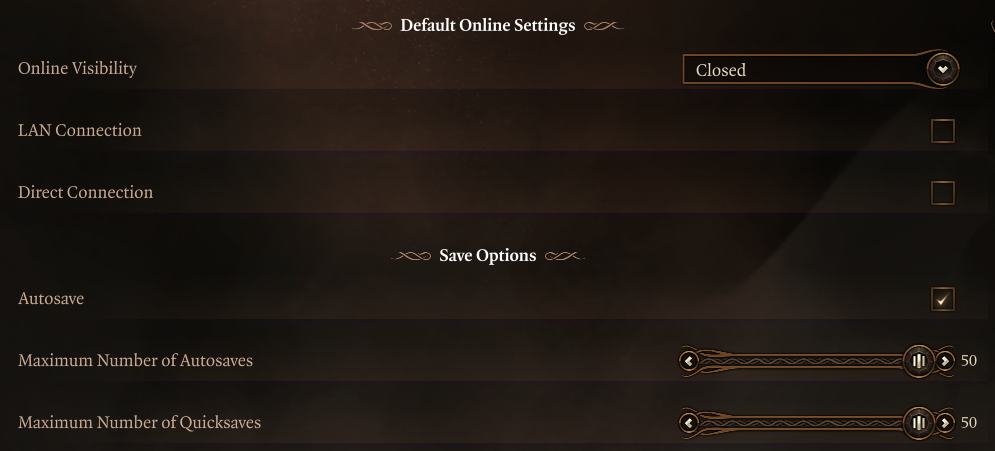The width and height of the screenshot is (995, 451).
Task: Click the Maximum Number of Autosaves value 50
Action: [968, 361]
